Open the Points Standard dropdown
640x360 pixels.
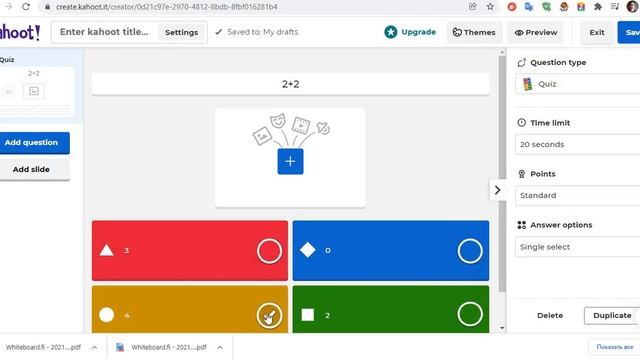[x=578, y=196]
